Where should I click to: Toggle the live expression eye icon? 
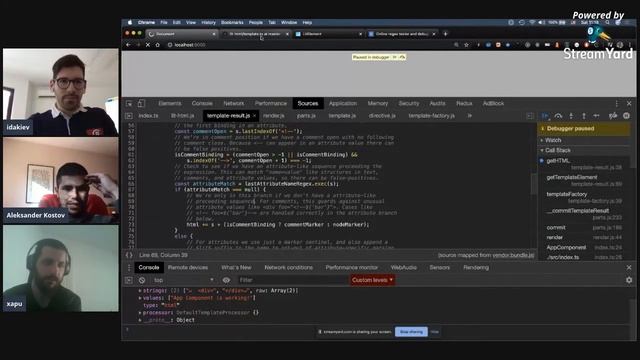[x=226, y=280]
